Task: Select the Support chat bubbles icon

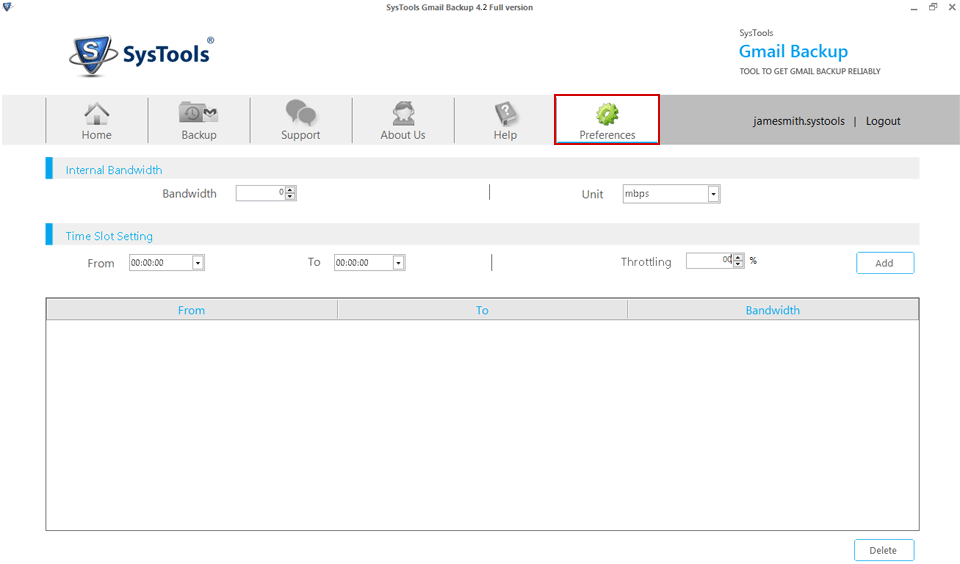Action: [x=301, y=113]
